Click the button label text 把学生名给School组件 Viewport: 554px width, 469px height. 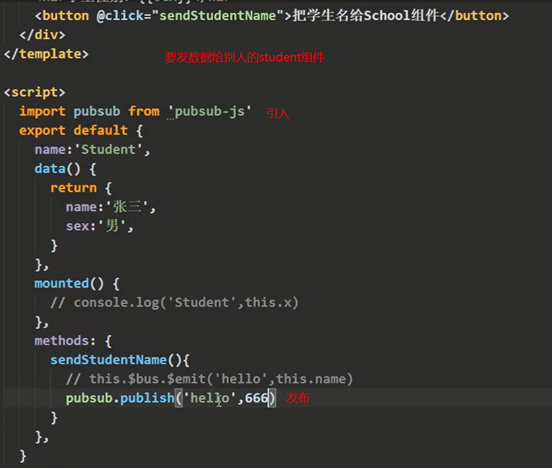coord(366,16)
